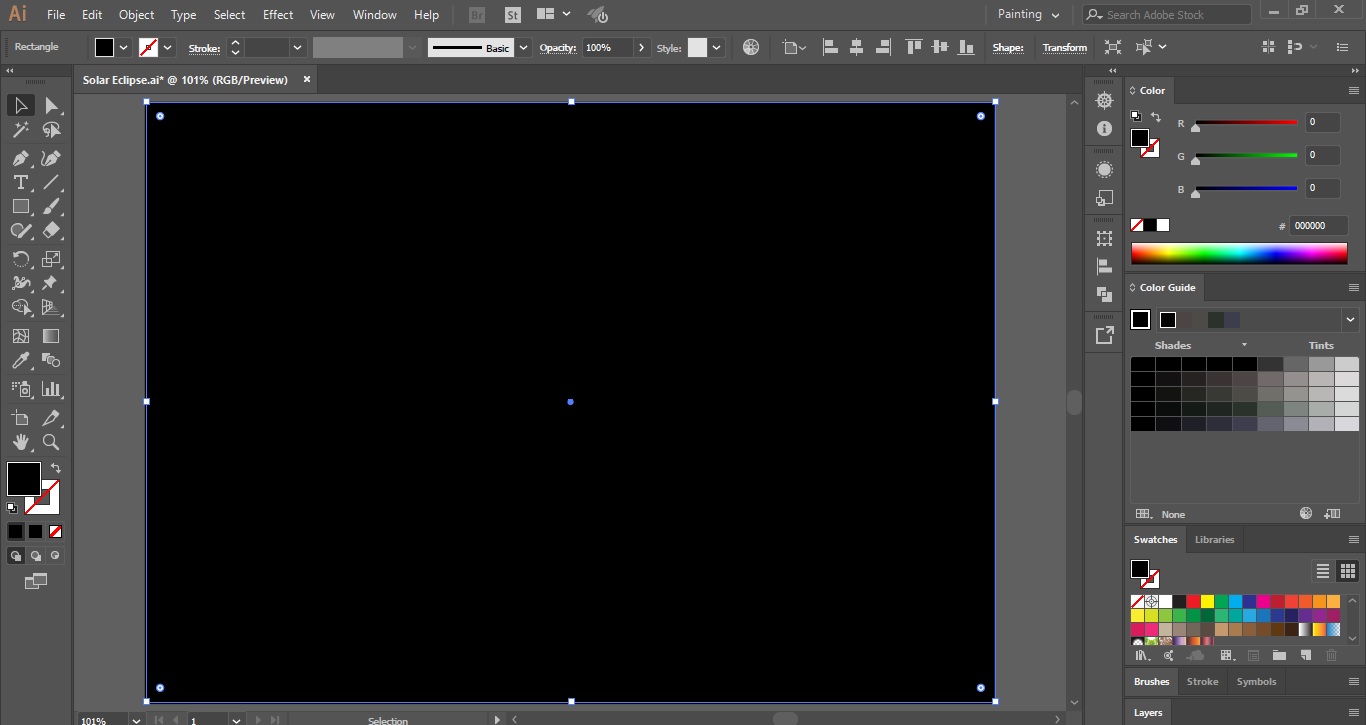
Task: Select the Eraser tool
Action: (50, 230)
